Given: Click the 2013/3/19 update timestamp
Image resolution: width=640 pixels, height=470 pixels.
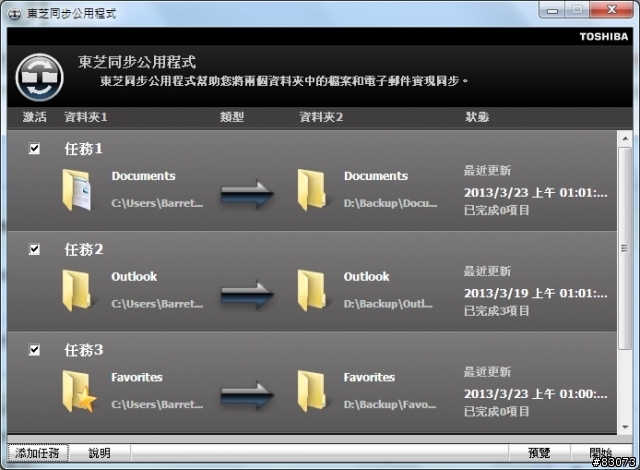Looking at the screenshot, I should coord(536,293).
